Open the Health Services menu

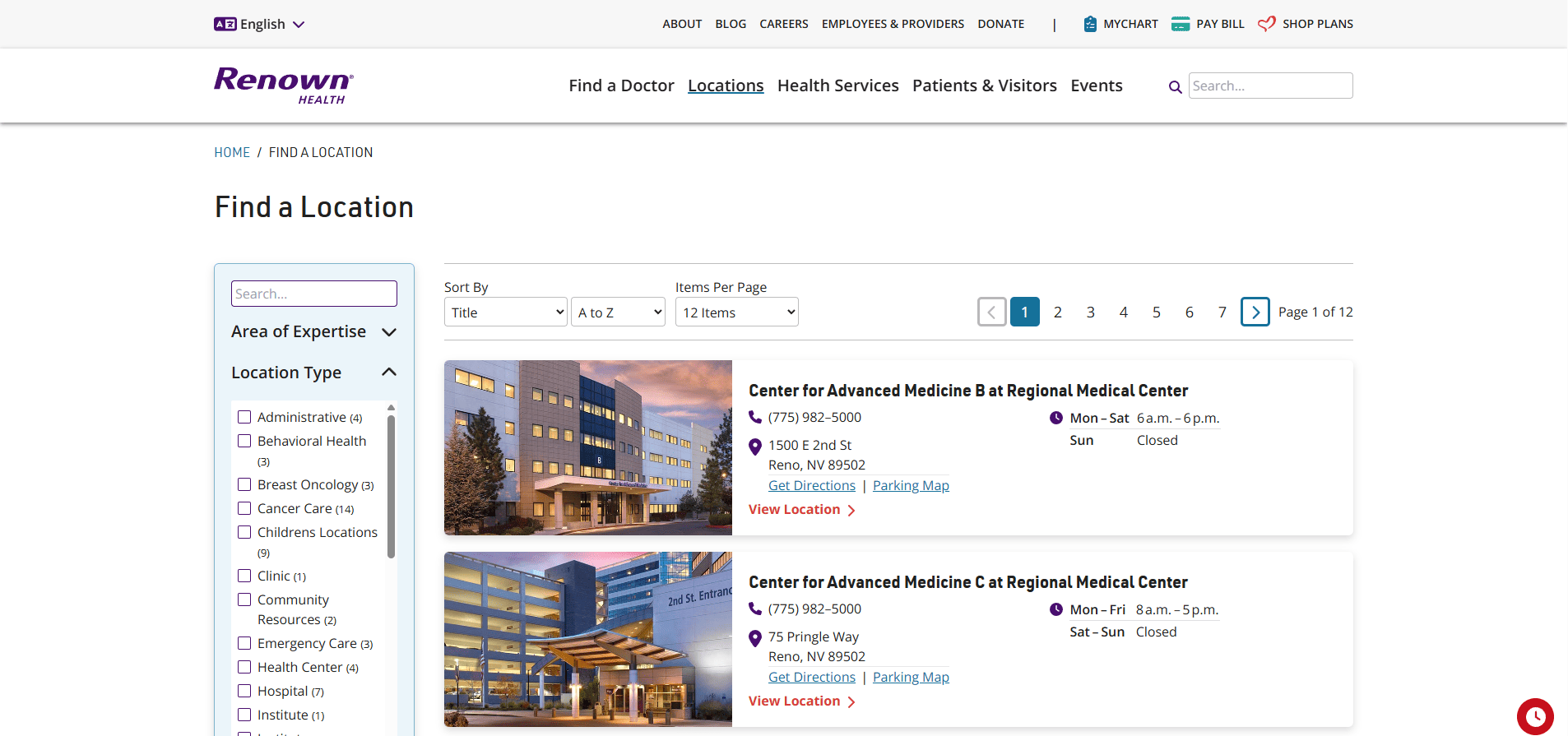point(838,86)
